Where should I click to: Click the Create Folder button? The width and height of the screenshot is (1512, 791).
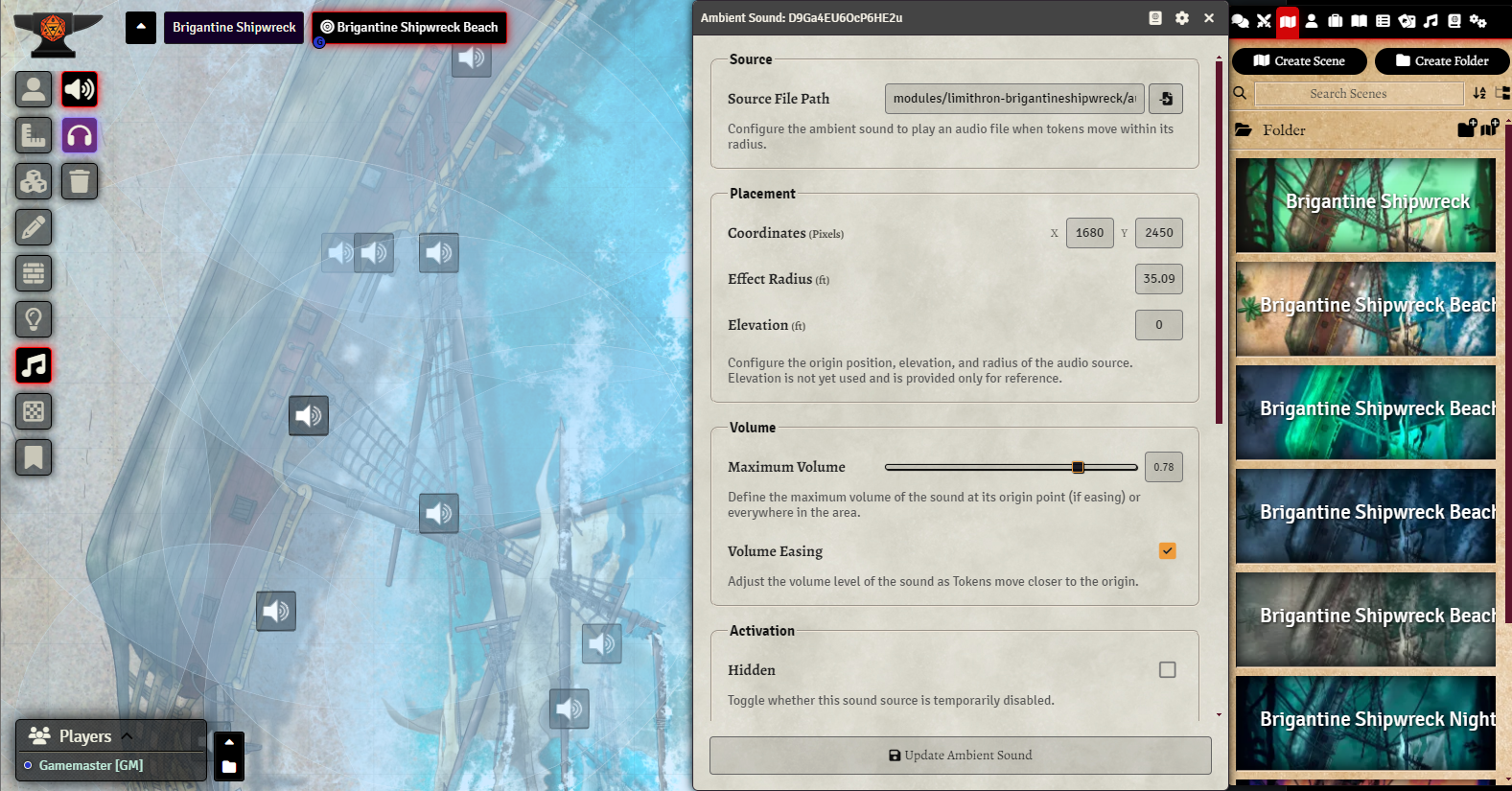coord(1442,60)
